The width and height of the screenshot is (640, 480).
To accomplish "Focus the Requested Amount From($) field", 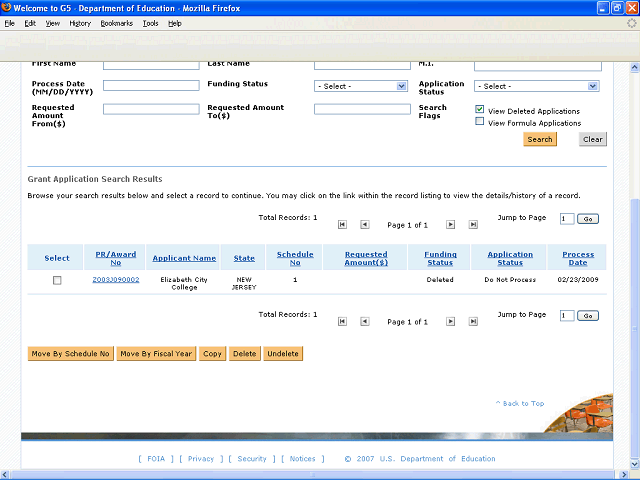I will 151,109.
